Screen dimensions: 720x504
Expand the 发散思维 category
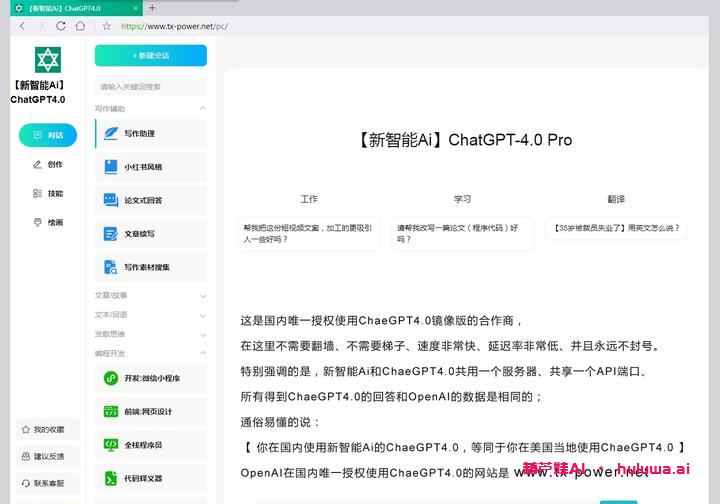click(x=202, y=335)
